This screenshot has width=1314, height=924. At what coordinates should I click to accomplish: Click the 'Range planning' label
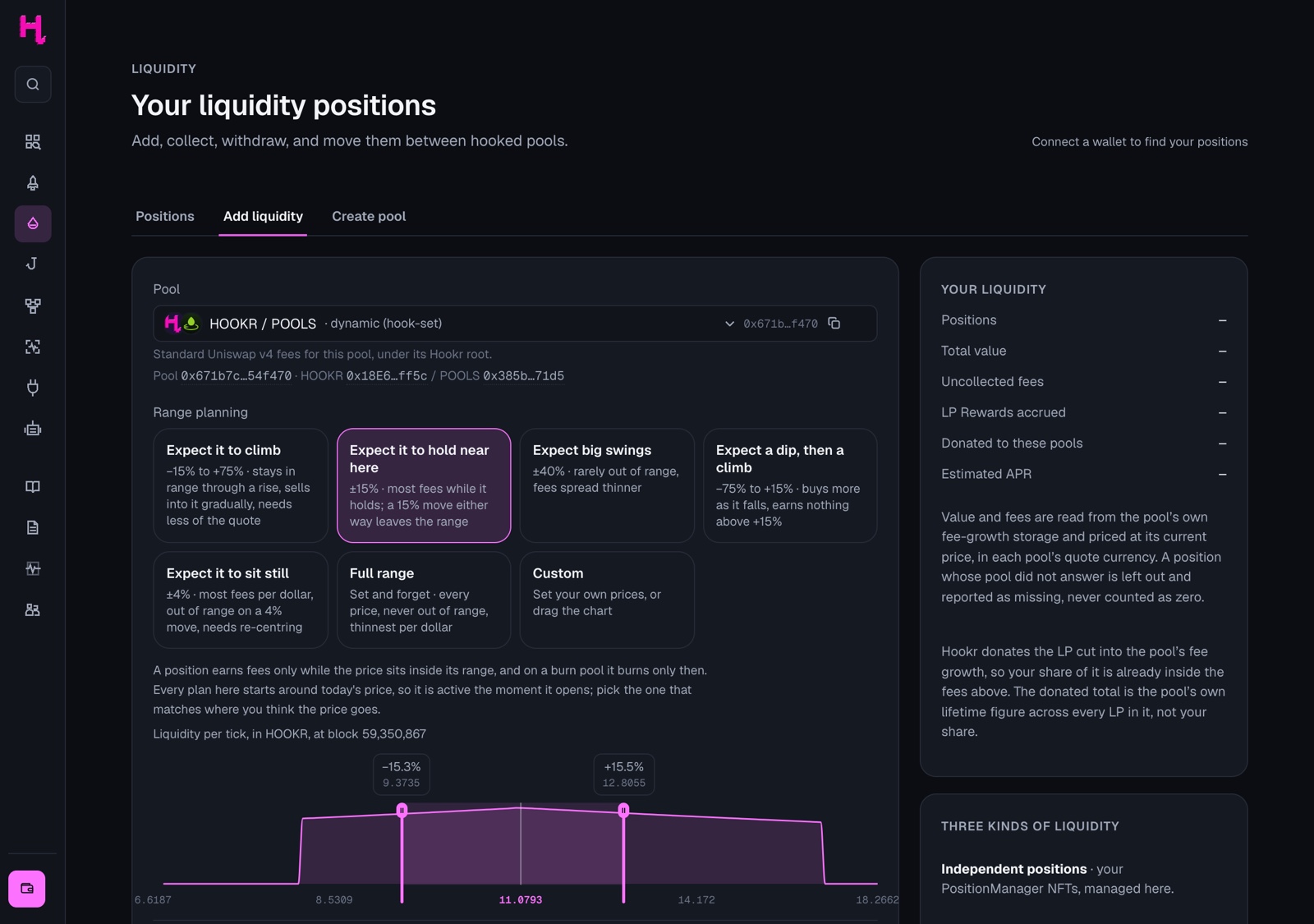(200, 412)
